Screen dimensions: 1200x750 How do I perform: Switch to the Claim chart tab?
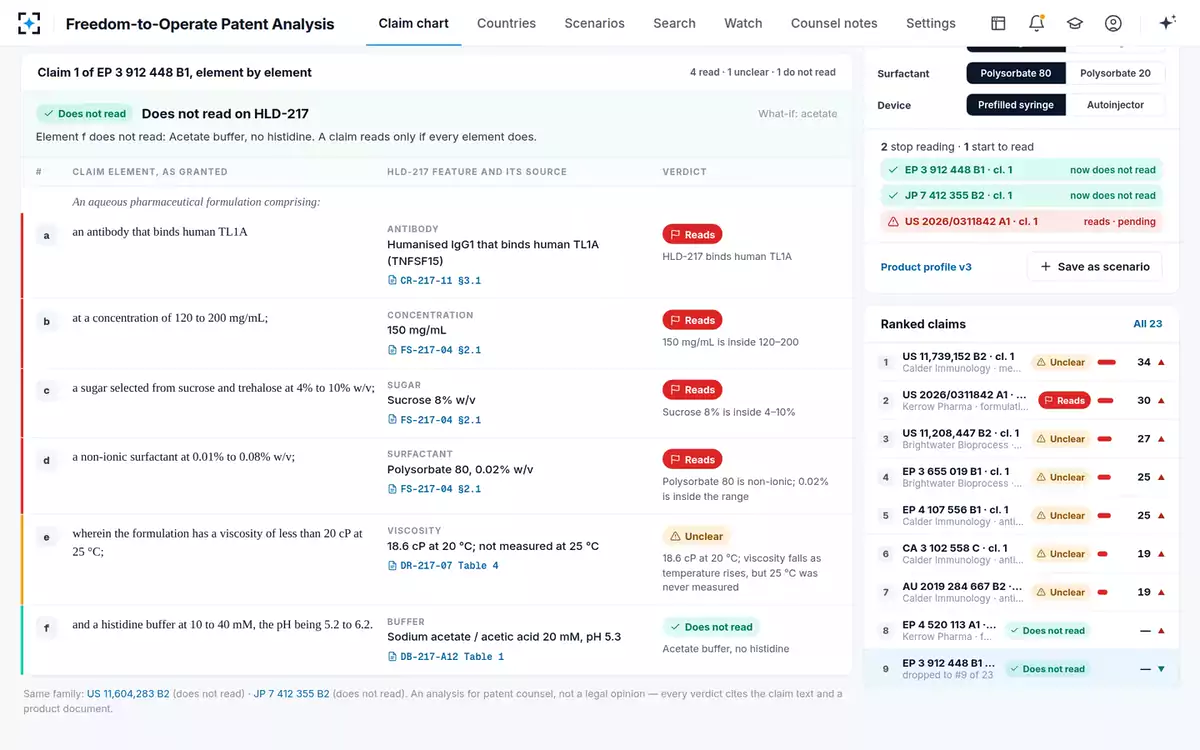413,23
